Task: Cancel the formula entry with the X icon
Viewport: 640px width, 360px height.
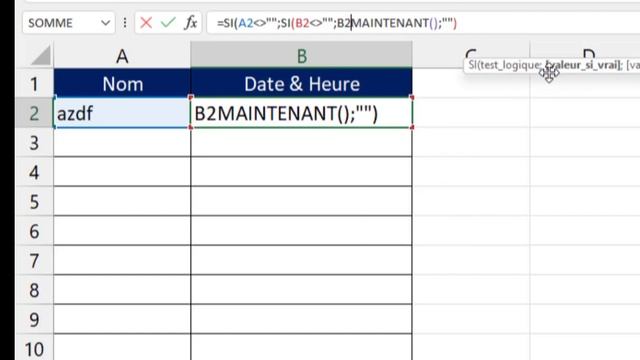Action: [146, 23]
